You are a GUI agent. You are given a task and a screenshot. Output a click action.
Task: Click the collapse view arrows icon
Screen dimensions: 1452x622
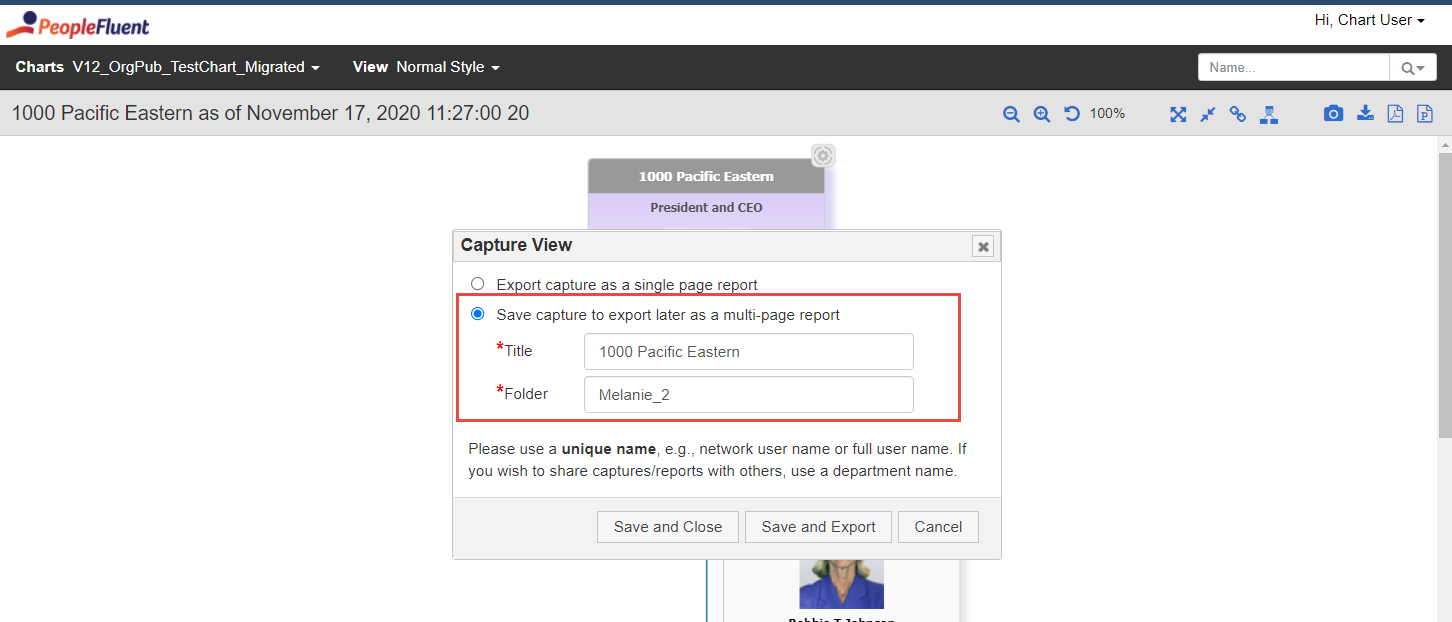[1207, 113]
